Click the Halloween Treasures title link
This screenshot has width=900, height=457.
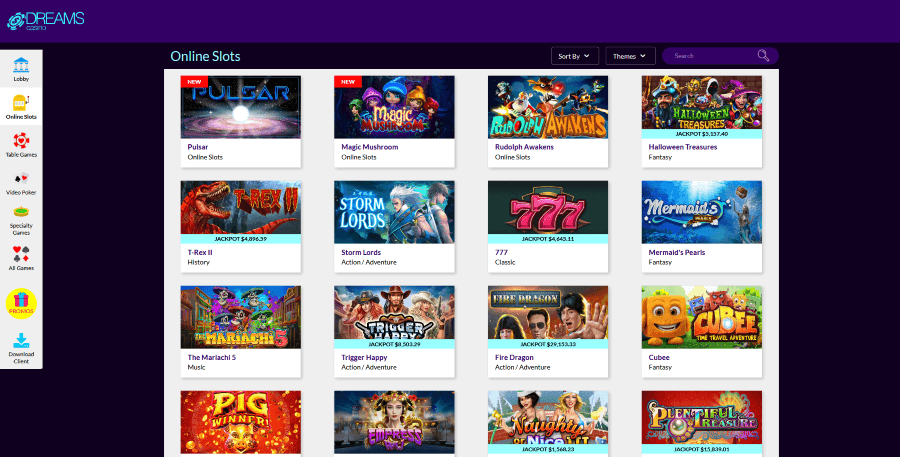tap(682, 147)
